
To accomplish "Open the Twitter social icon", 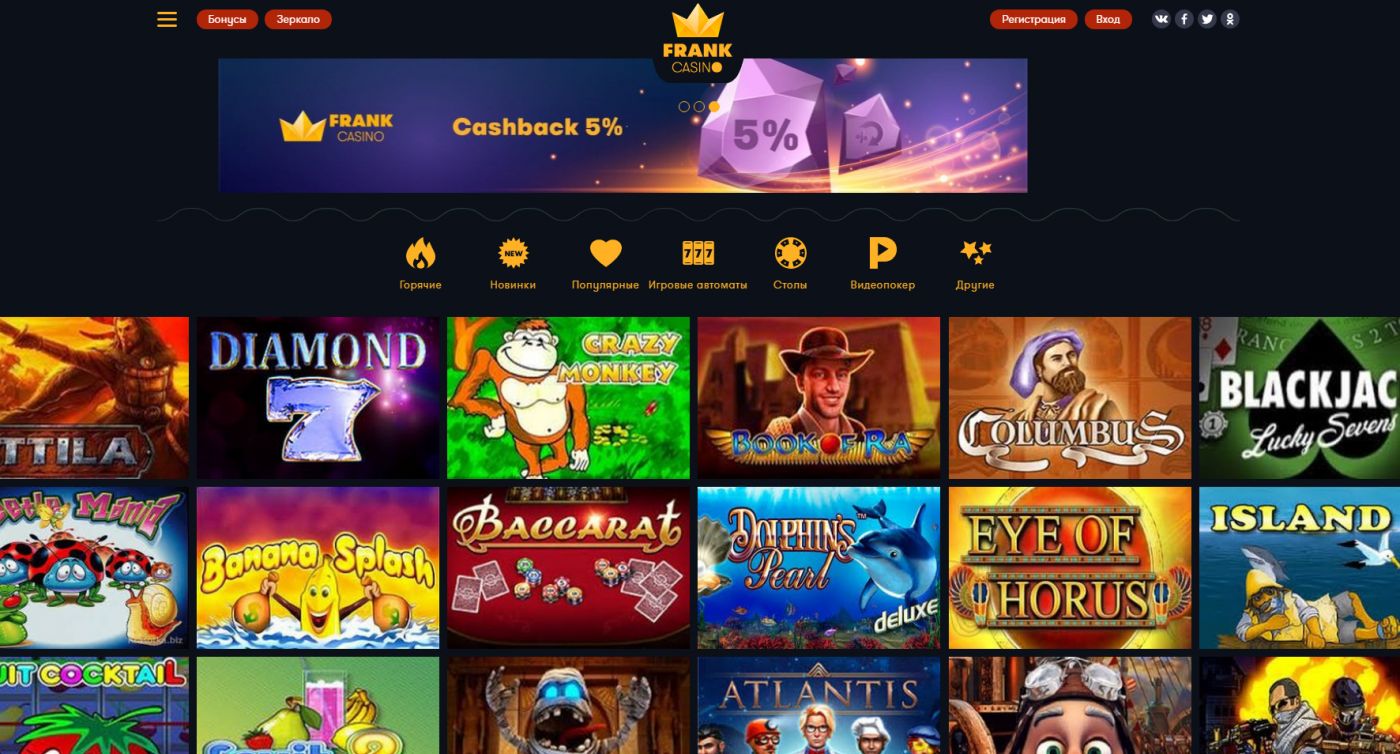I will (1207, 19).
